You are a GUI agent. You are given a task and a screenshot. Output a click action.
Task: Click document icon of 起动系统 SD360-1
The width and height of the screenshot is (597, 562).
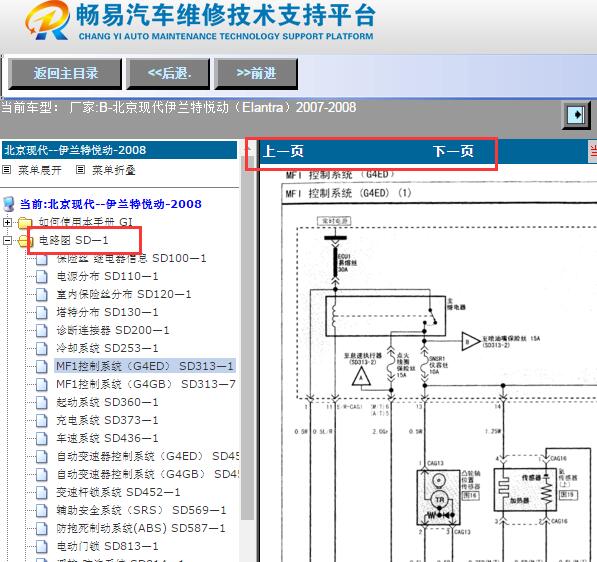(42, 402)
